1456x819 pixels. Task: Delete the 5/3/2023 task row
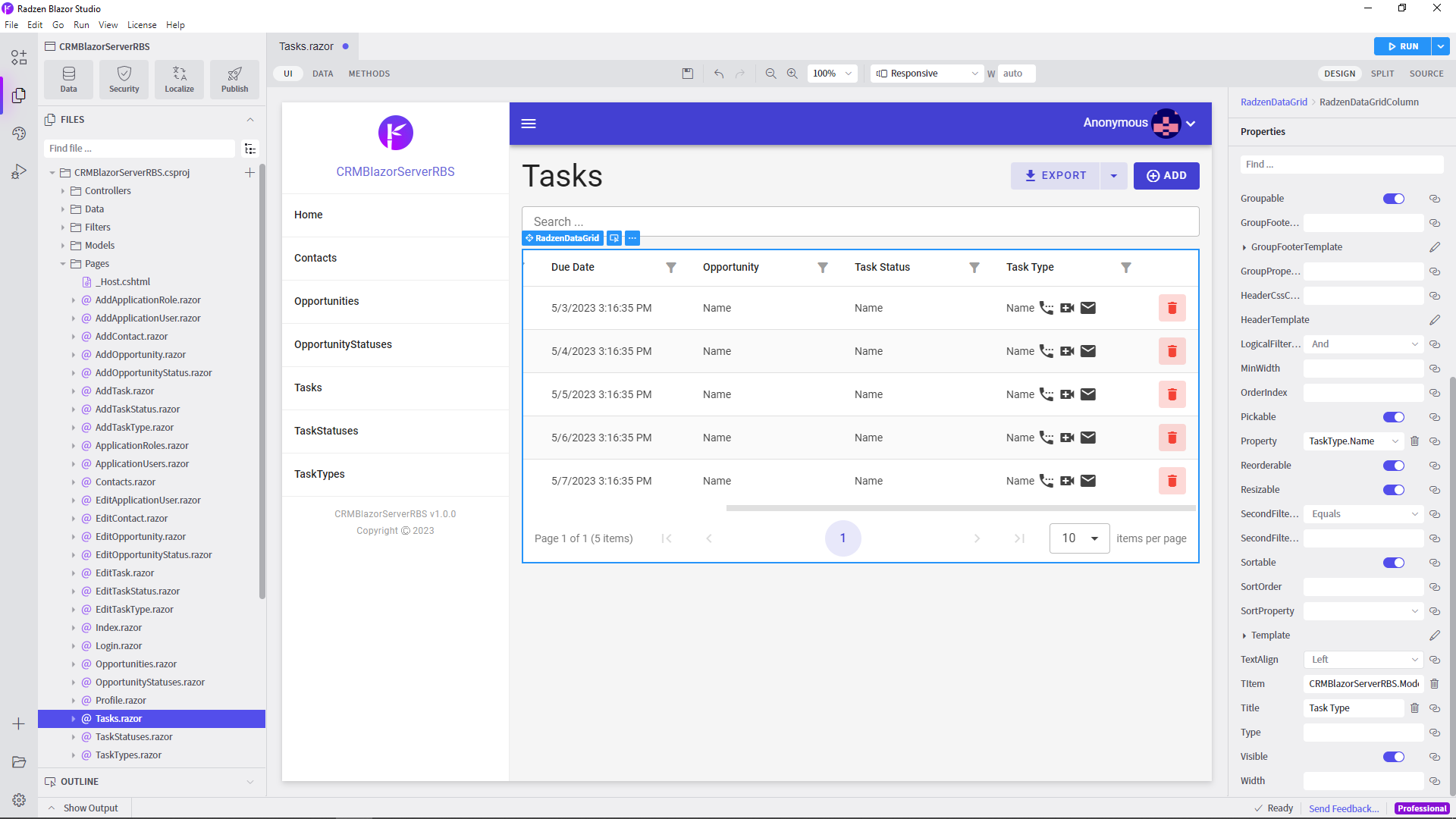coord(1172,308)
